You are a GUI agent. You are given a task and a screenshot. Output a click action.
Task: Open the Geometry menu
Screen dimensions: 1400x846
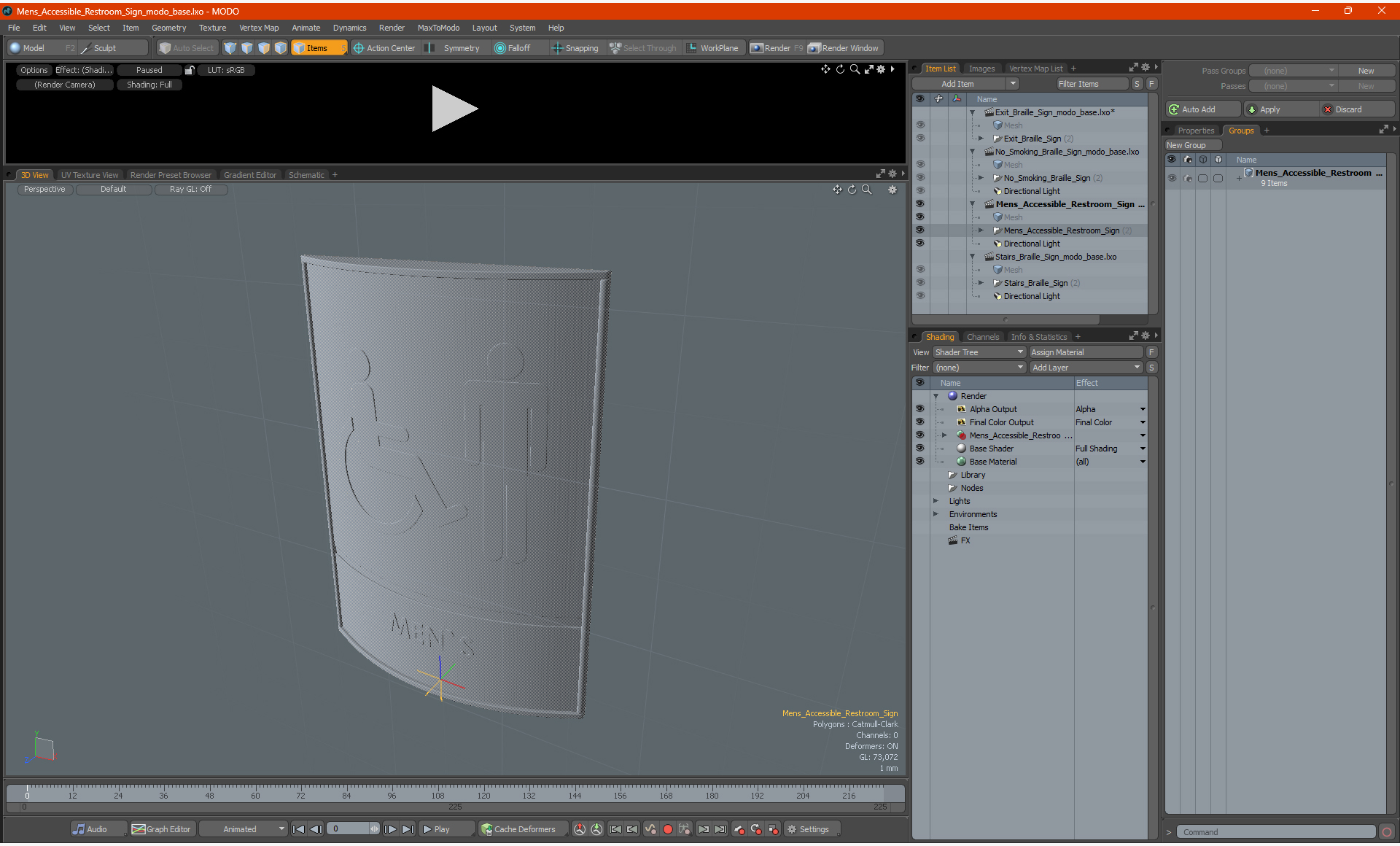169,27
